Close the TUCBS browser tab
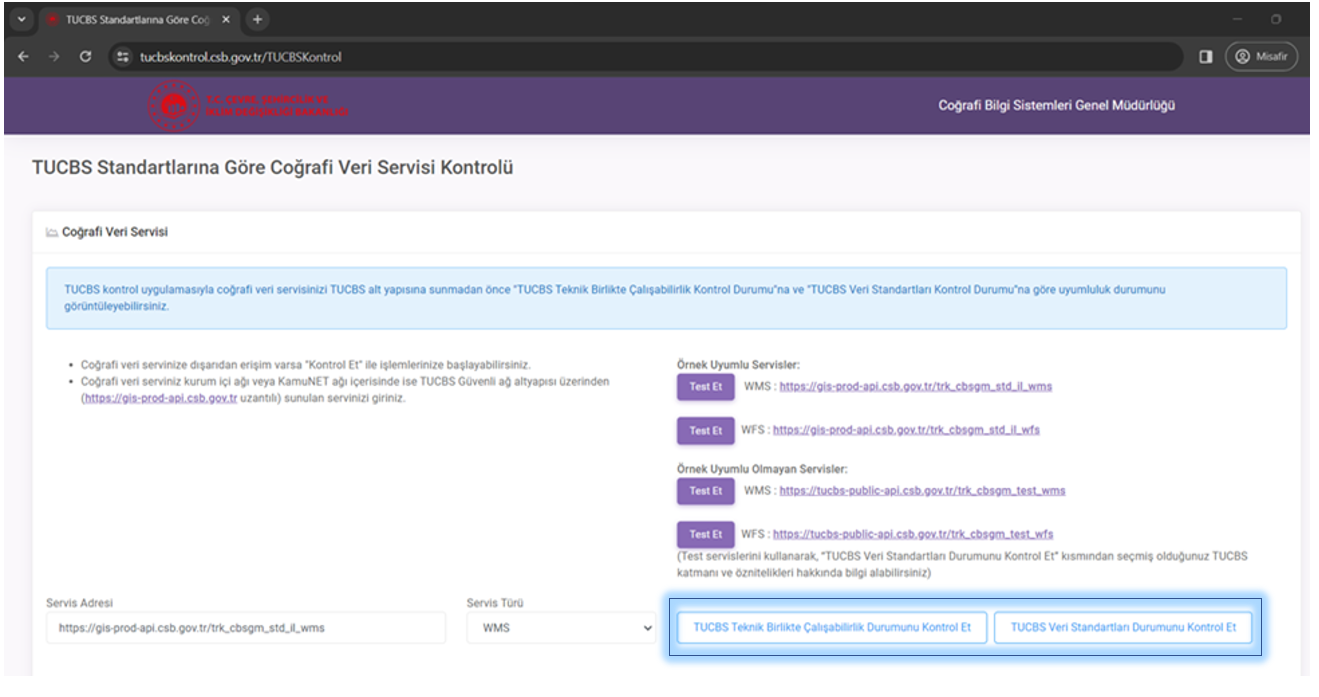The image size is (1319, 697). tap(225, 20)
